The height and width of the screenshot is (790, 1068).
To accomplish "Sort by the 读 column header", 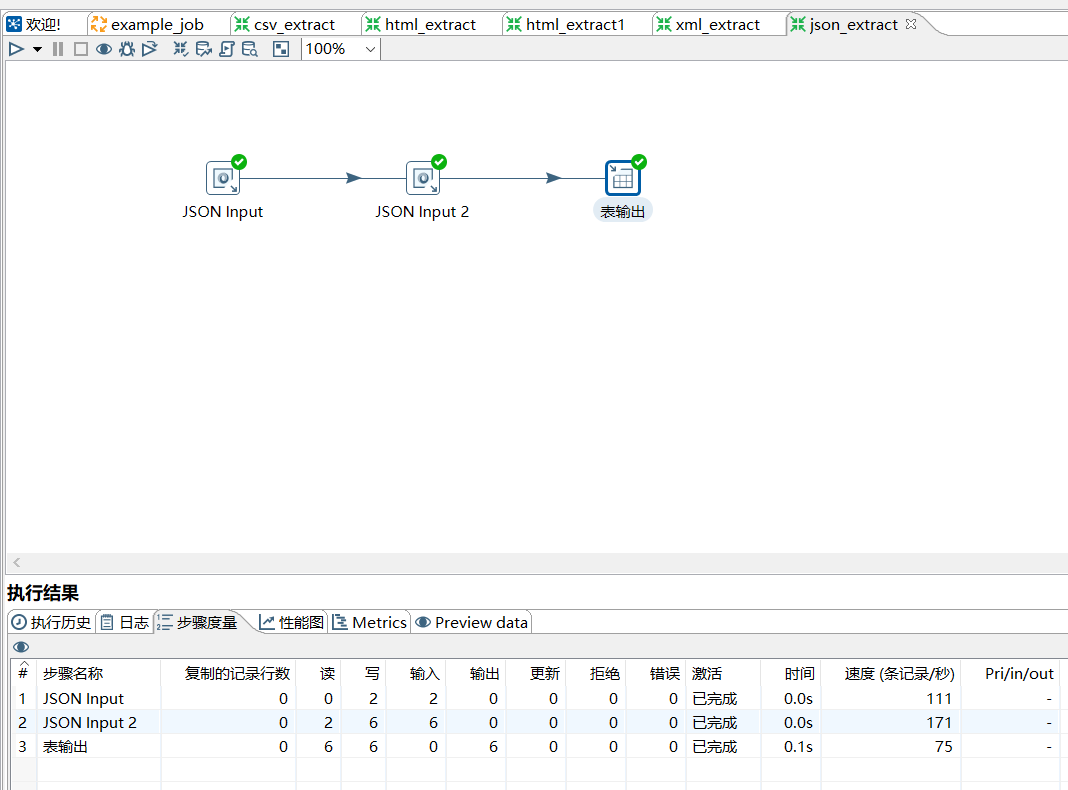I will [x=319, y=674].
